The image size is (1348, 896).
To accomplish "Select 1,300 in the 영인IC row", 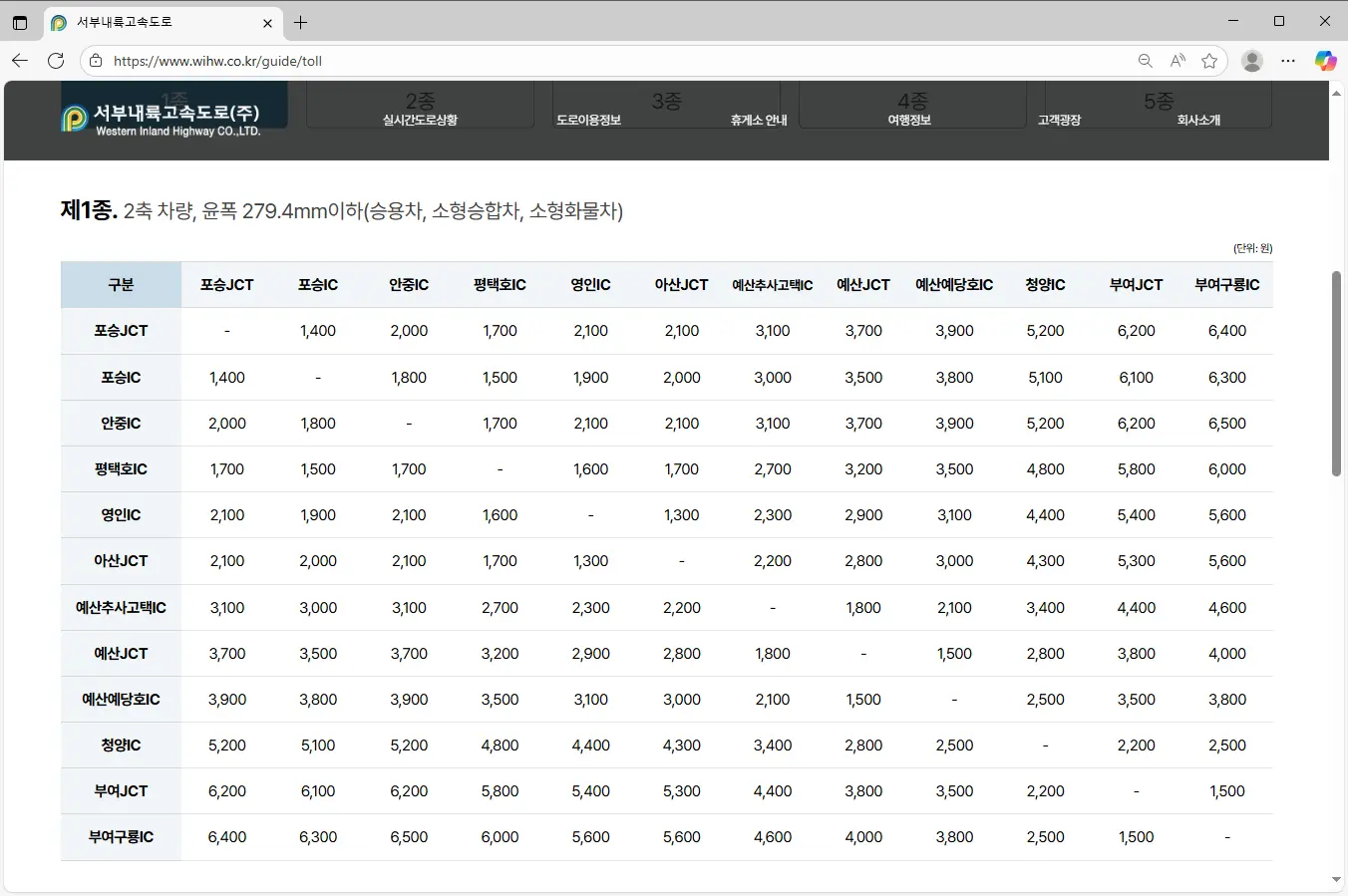I will [682, 515].
